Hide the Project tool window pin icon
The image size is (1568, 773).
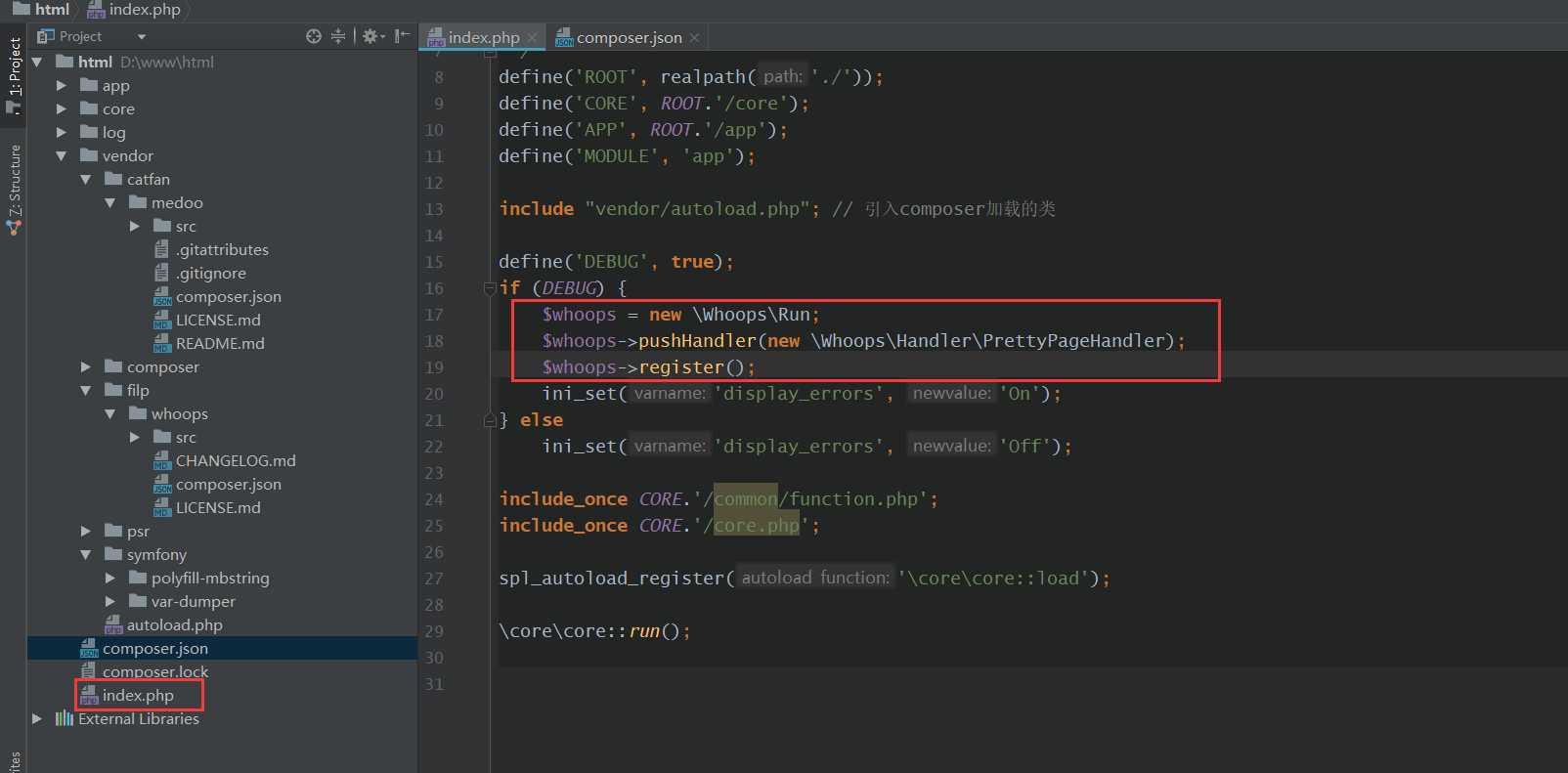pyautogui.click(x=401, y=36)
